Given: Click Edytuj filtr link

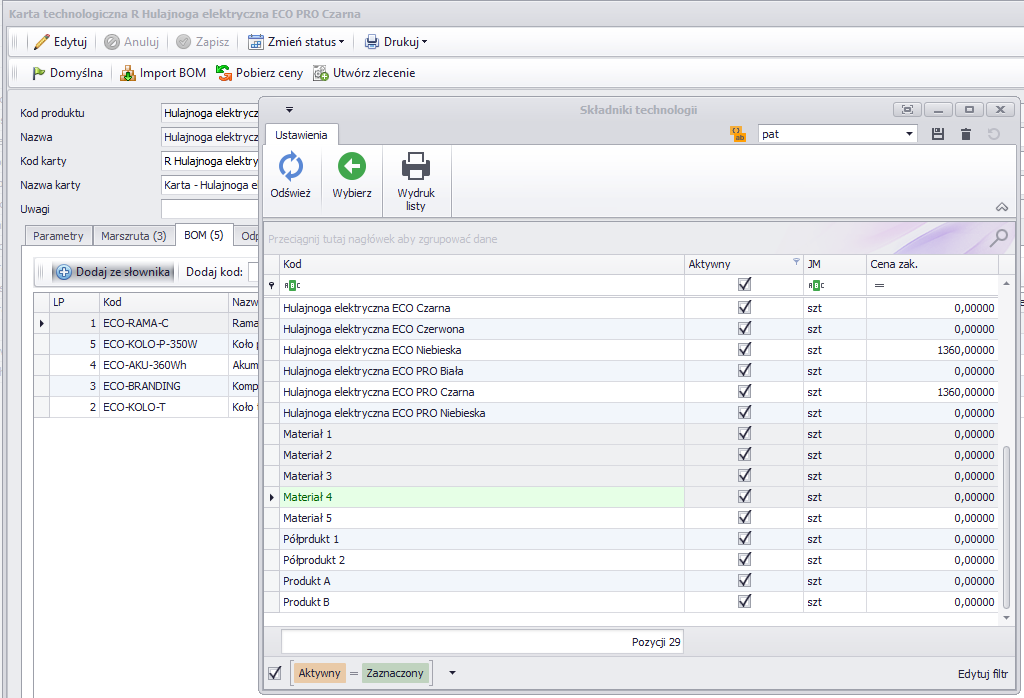Looking at the screenshot, I should [x=982, y=673].
